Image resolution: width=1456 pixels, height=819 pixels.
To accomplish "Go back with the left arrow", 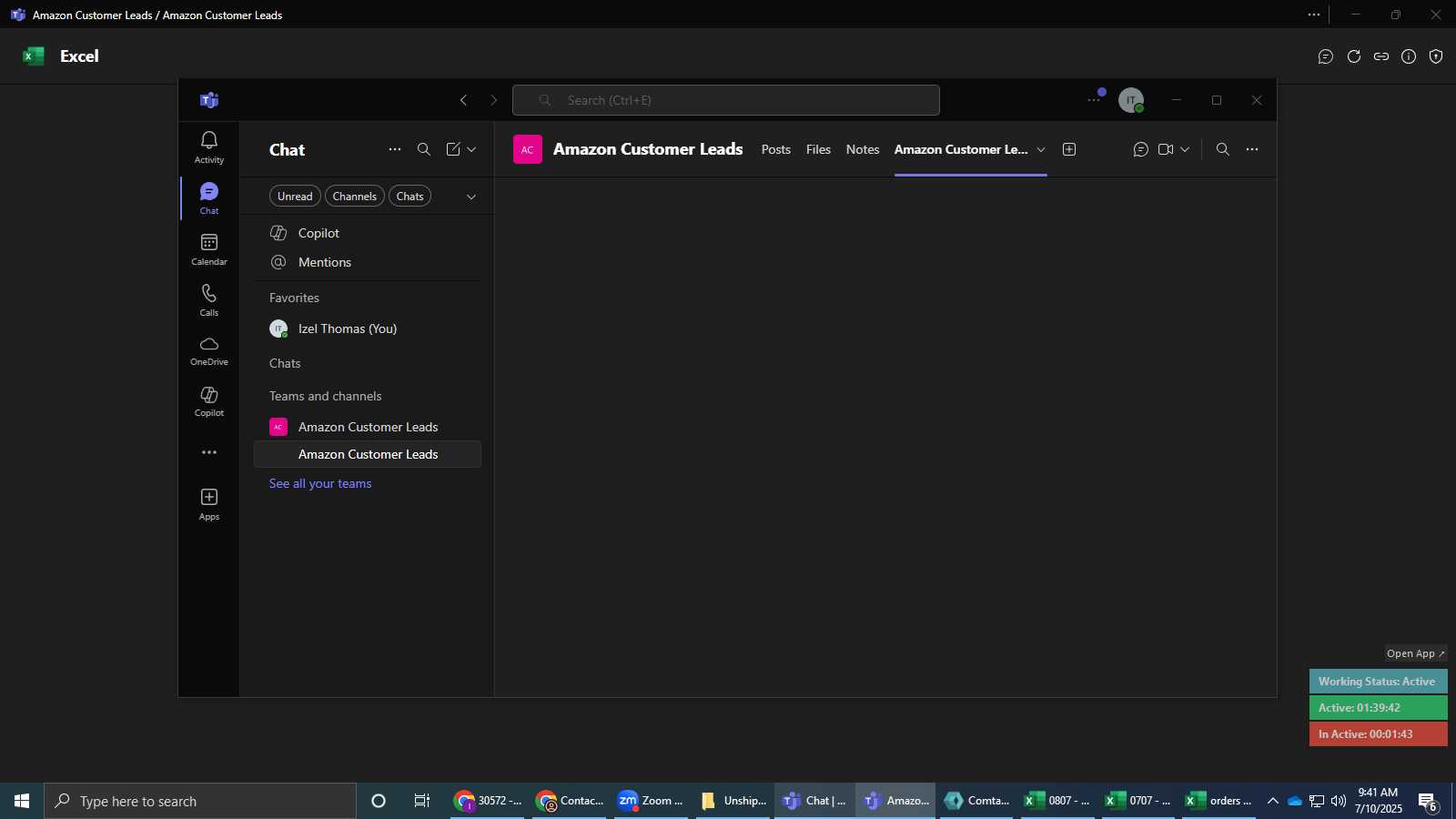I will [463, 100].
